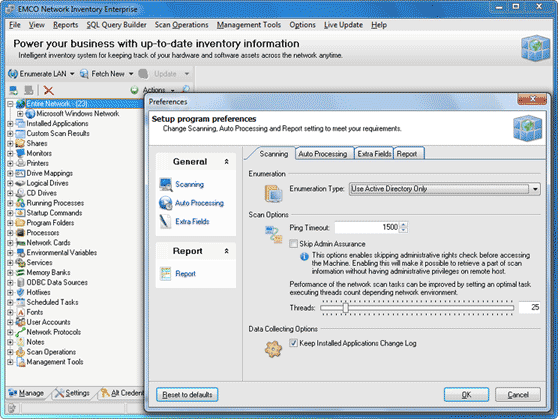Screen dimensions: 558x419
Task: Select the Running Processes icon
Action: (x=20, y=203)
